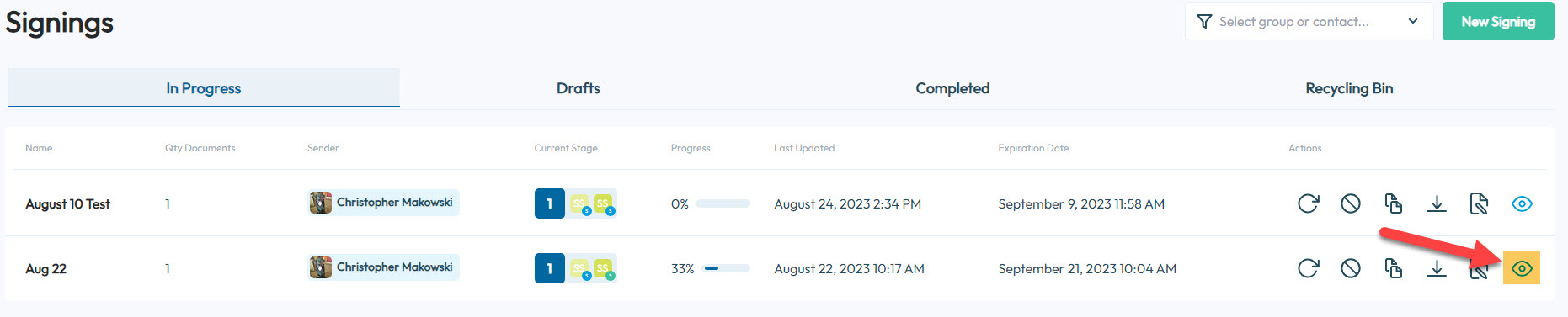1568x317 pixels.
Task: Click the highlighted eye icon for Aug 22
Action: [1522, 268]
